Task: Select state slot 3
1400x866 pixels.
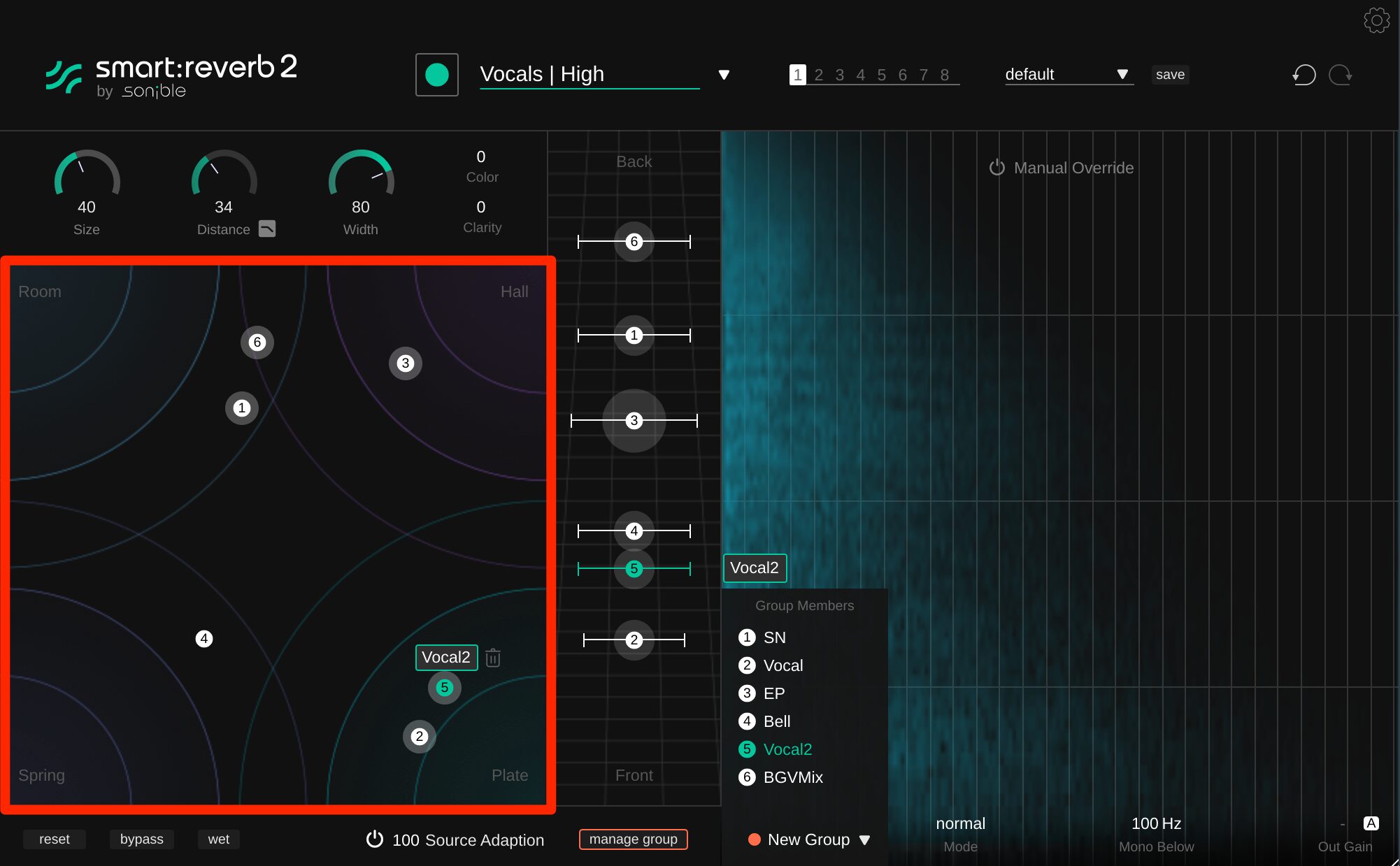Action: [840, 75]
